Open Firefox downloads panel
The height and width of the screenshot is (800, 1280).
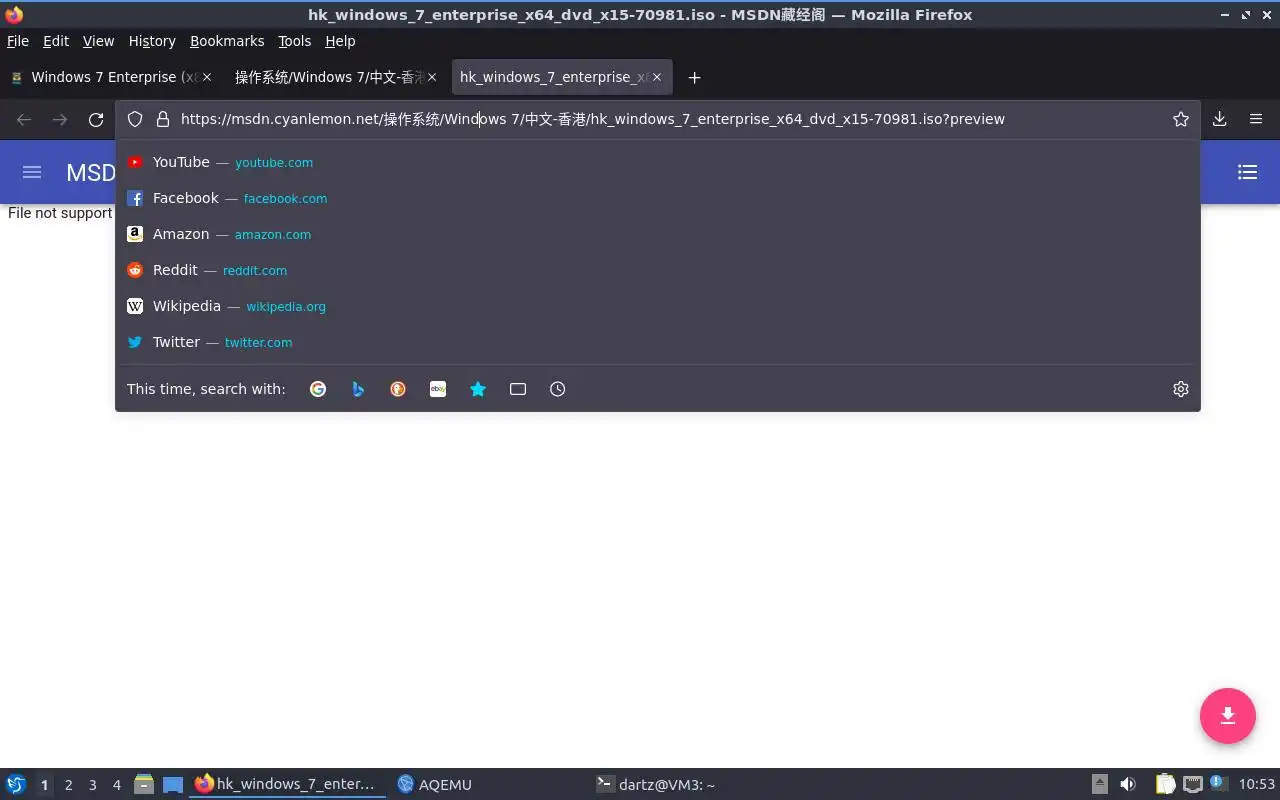[x=1220, y=119]
